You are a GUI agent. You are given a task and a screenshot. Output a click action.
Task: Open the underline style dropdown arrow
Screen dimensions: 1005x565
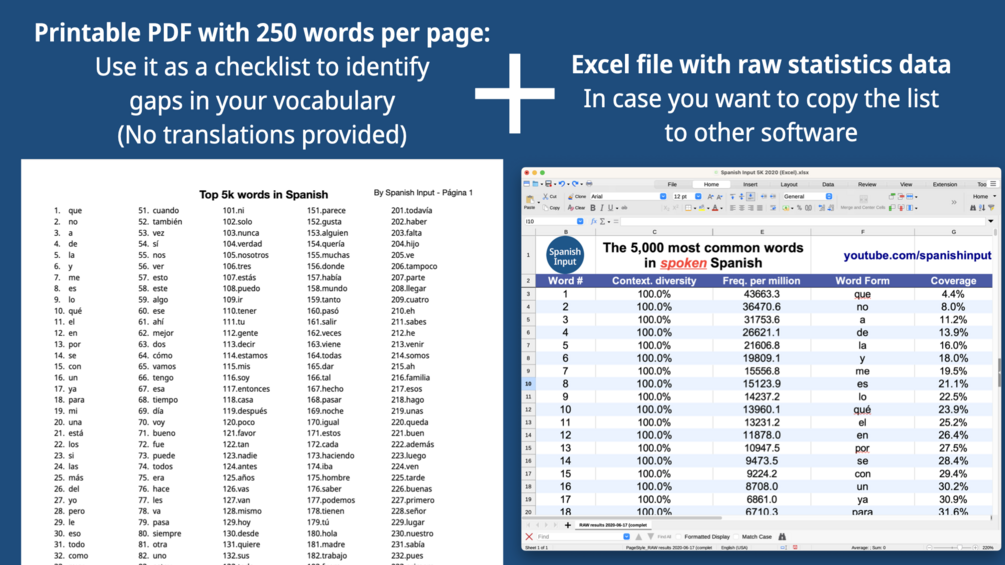pyautogui.click(x=617, y=209)
